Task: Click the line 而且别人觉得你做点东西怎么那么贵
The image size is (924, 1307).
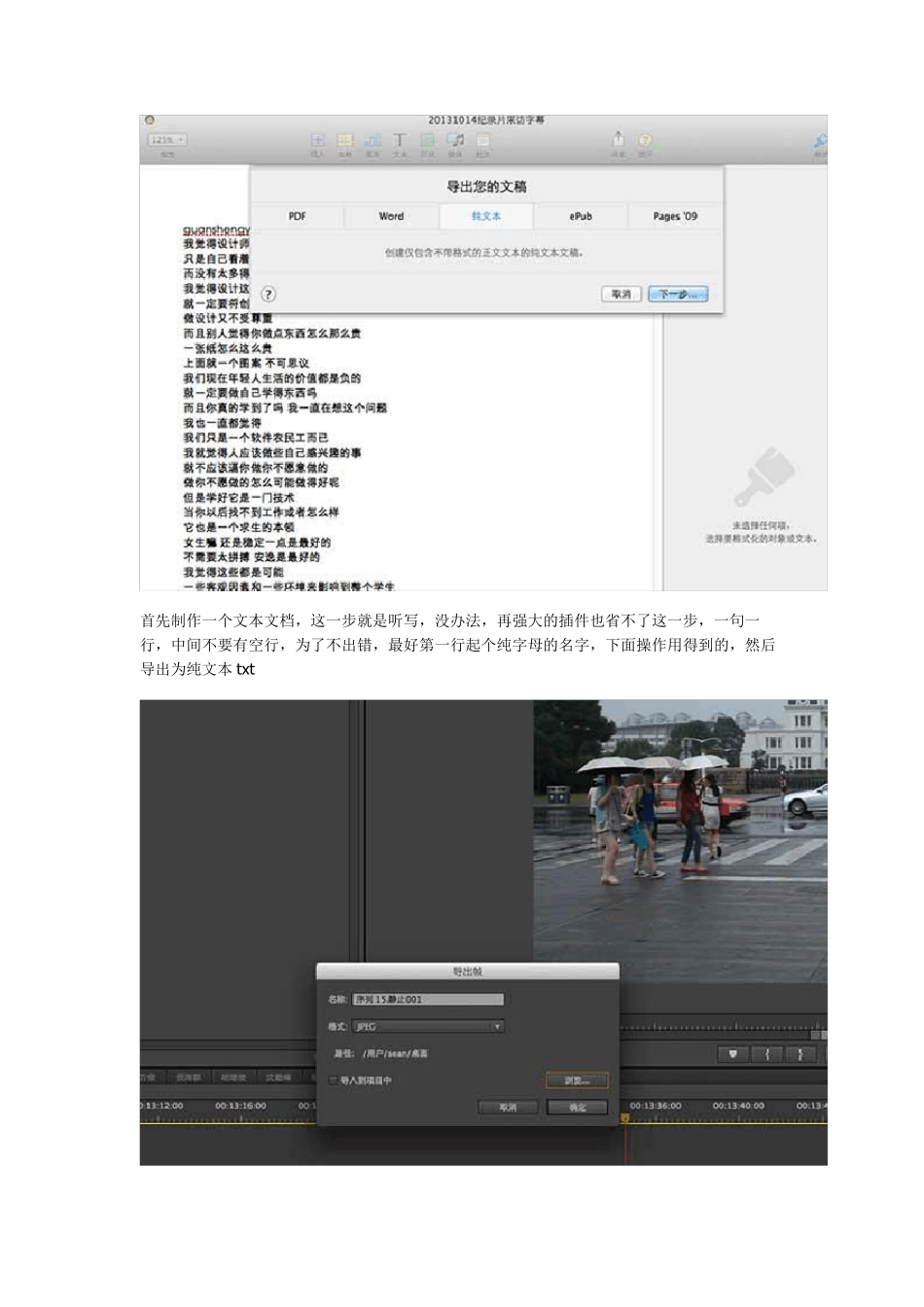Action: (272, 334)
